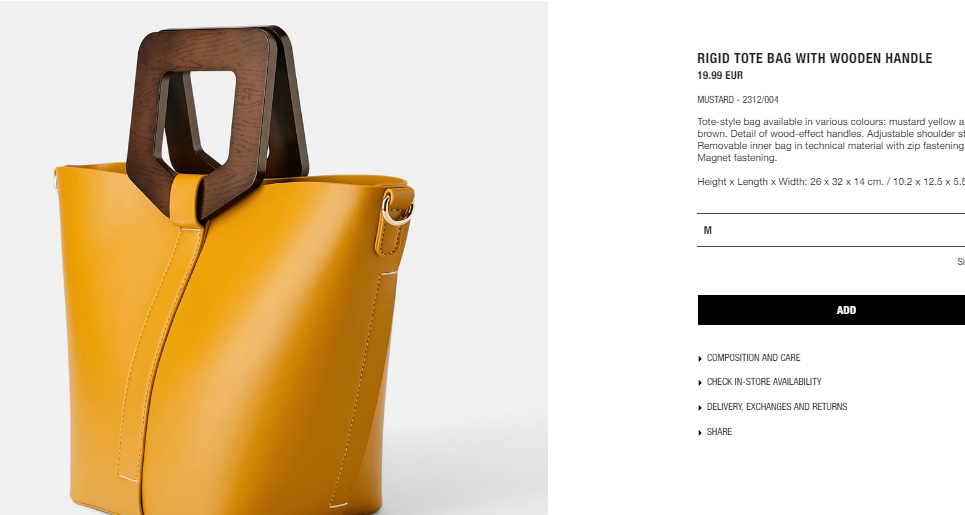The height and width of the screenshot is (515, 965).
Task: Expand Delivery, Exchanges and Returns details
Action: pyautogui.click(x=777, y=407)
